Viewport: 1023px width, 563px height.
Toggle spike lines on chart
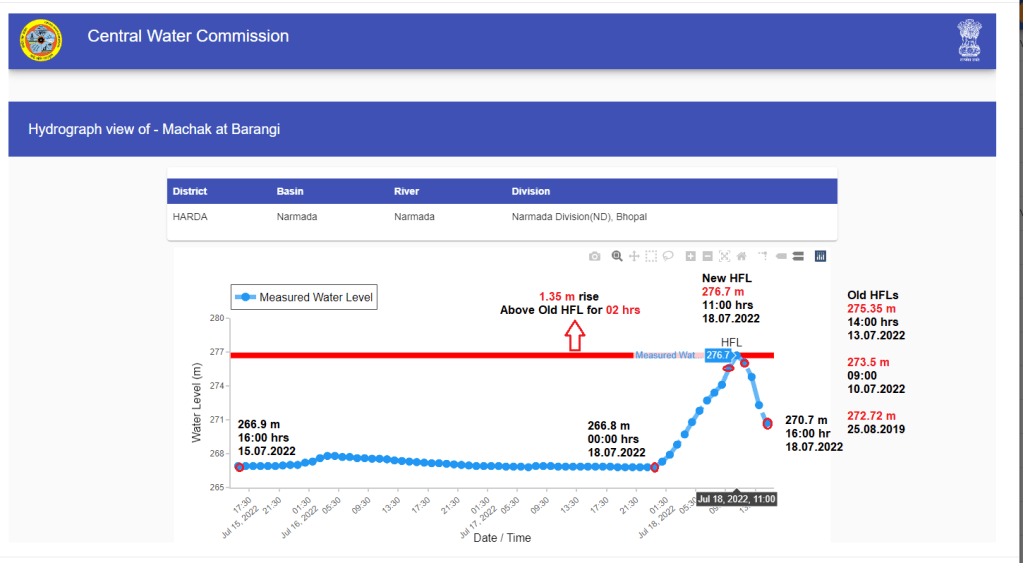[x=761, y=256]
